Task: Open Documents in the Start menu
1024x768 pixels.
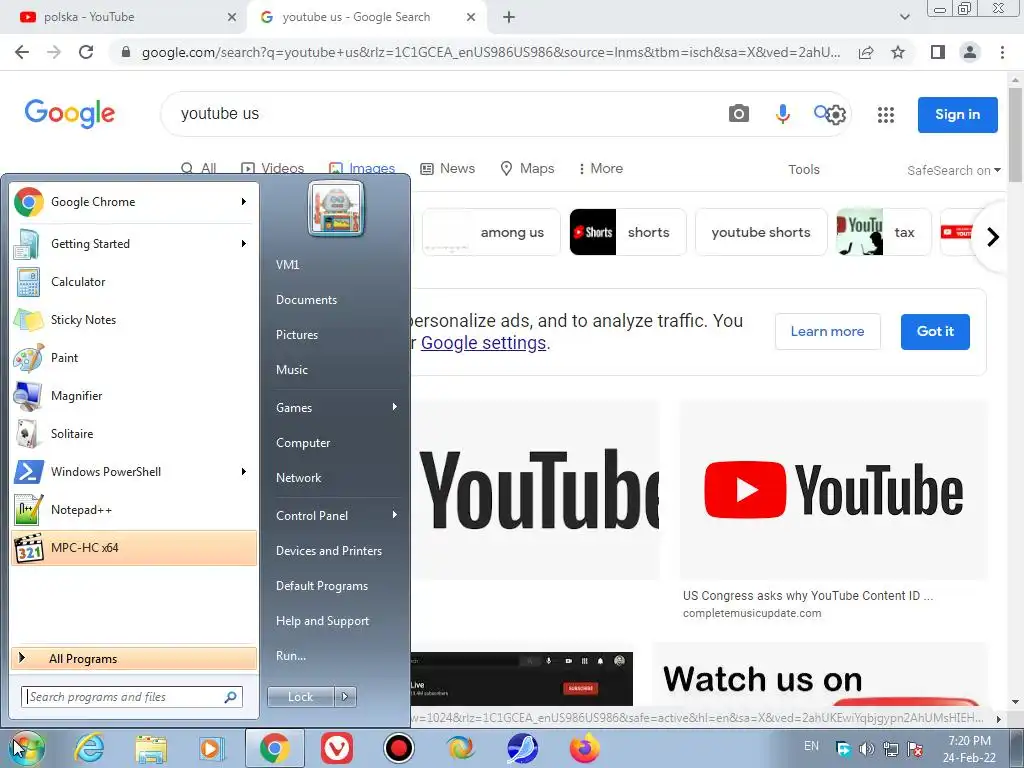Action: (x=306, y=300)
